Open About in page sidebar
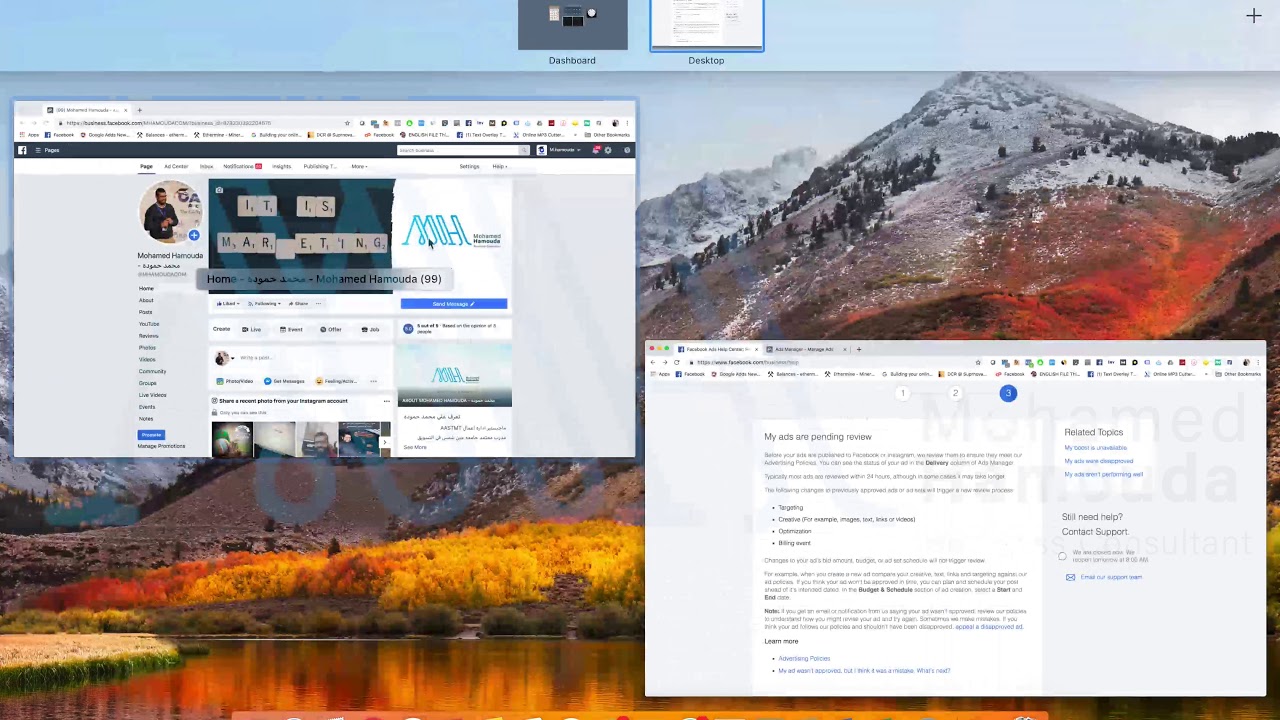 [146, 300]
